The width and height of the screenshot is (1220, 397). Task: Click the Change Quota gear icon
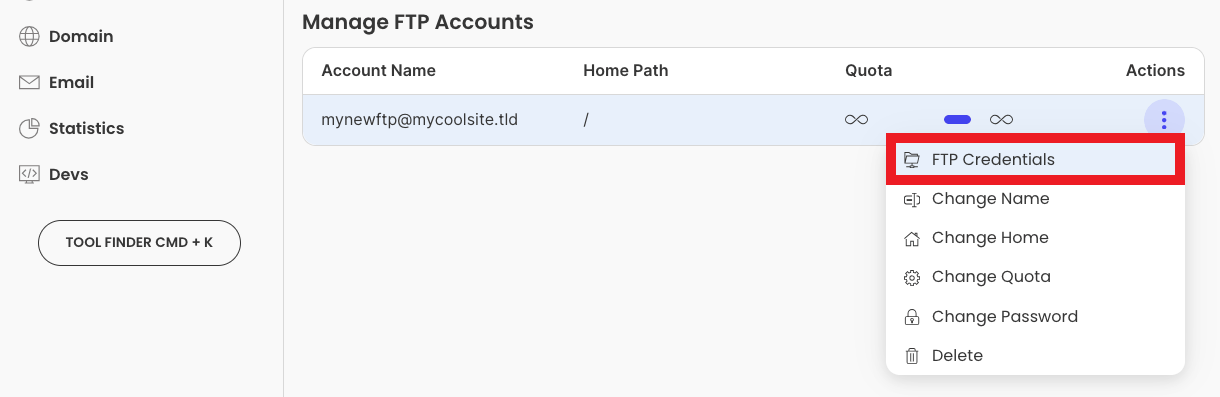pyautogui.click(x=911, y=277)
